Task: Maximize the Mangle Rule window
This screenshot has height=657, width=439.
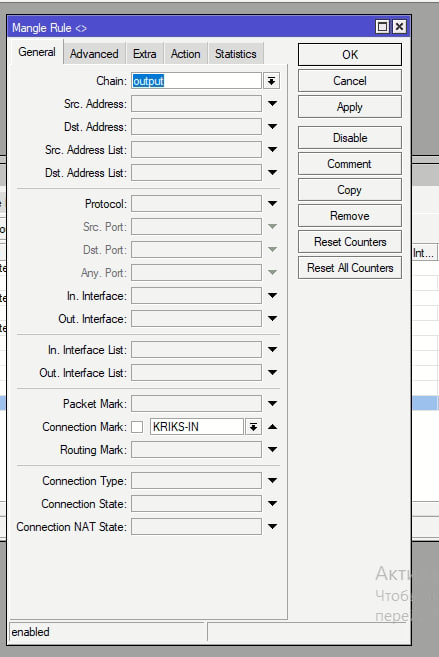Action: (x=382, y=27)
